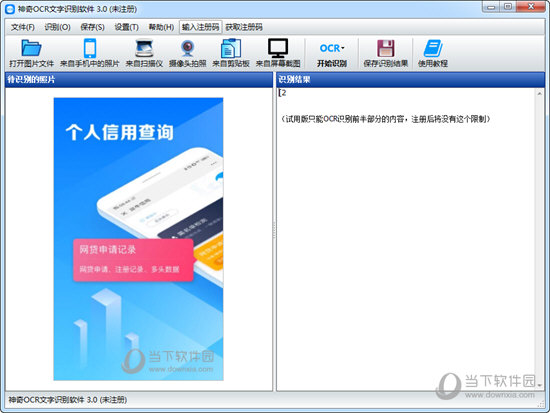
Task: Open the 帮助(H) menu
Action: [161, 27]
